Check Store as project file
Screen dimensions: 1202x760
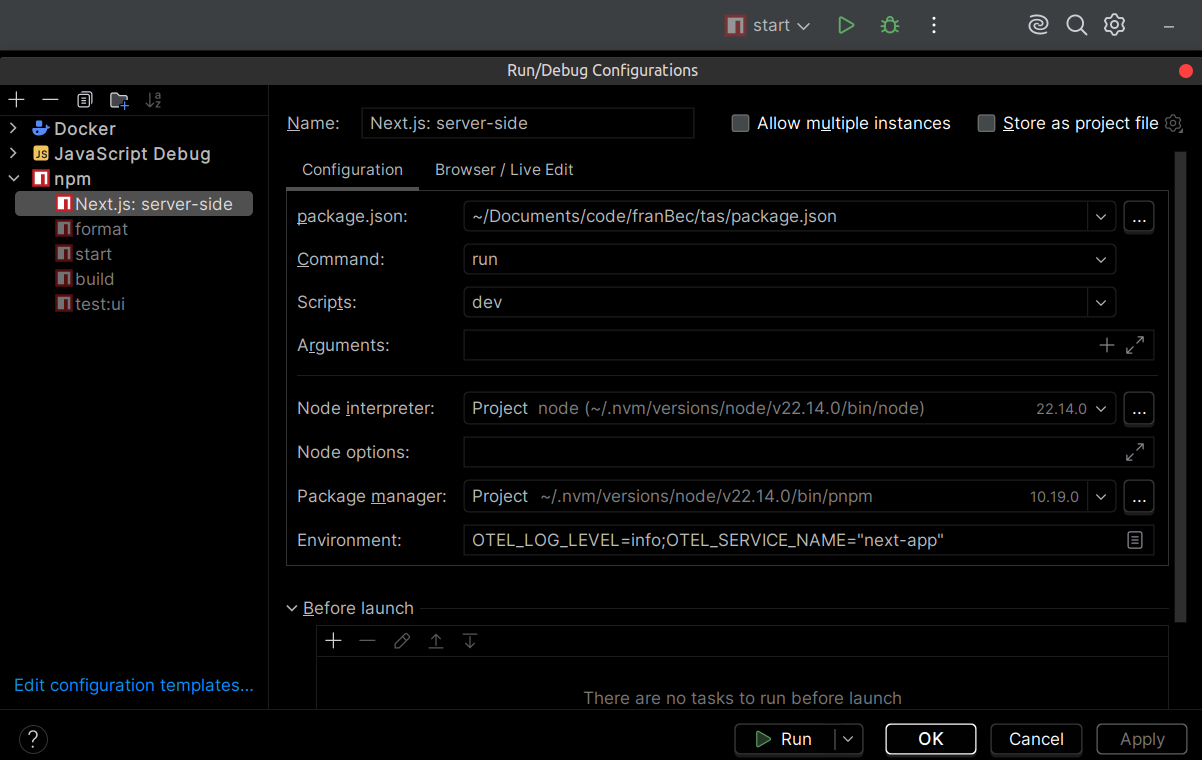pyautogui.click(x=986, y=123)
